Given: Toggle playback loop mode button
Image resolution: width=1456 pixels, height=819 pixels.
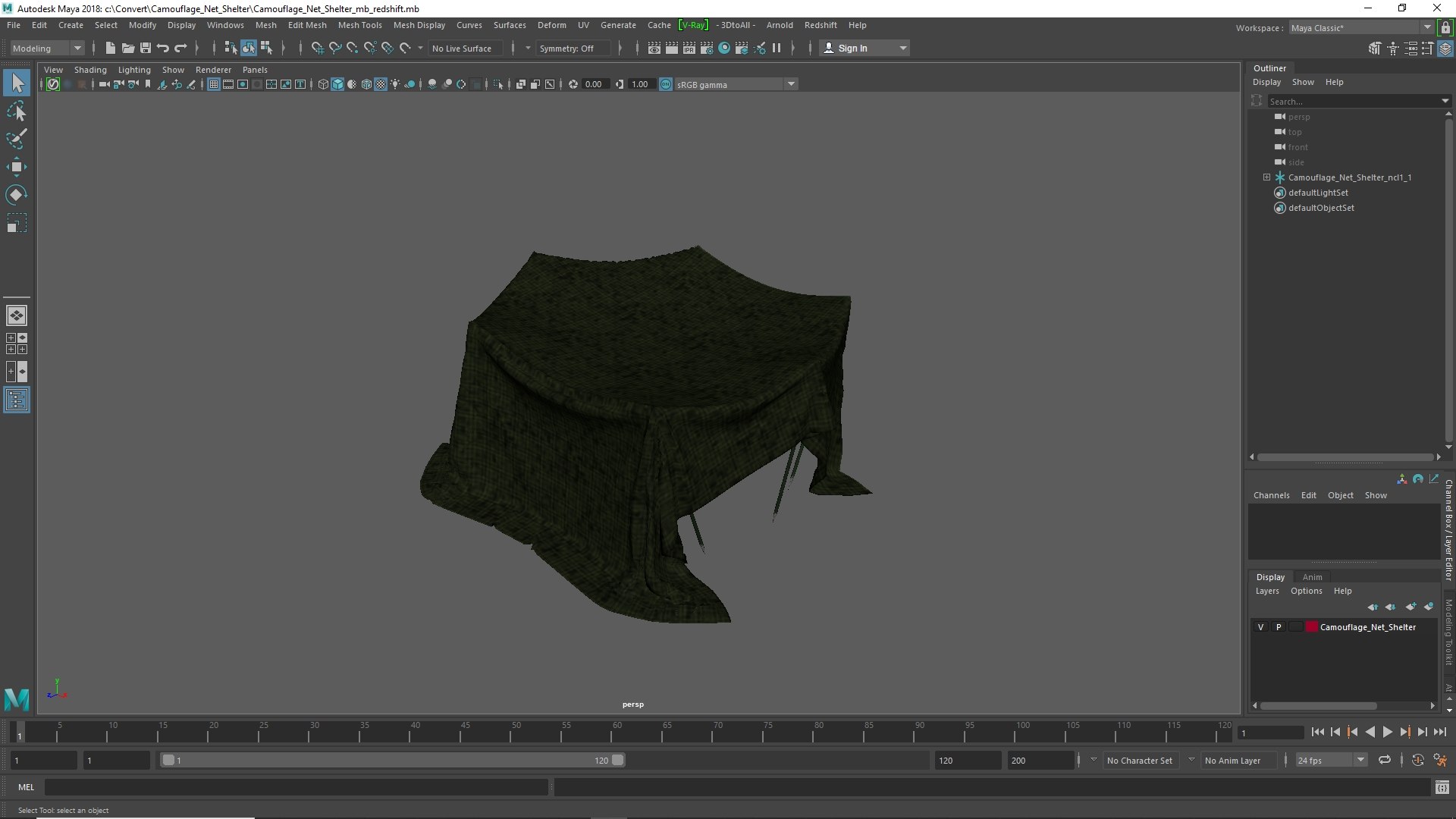Looking at the screenshot, I should 1385,760.
